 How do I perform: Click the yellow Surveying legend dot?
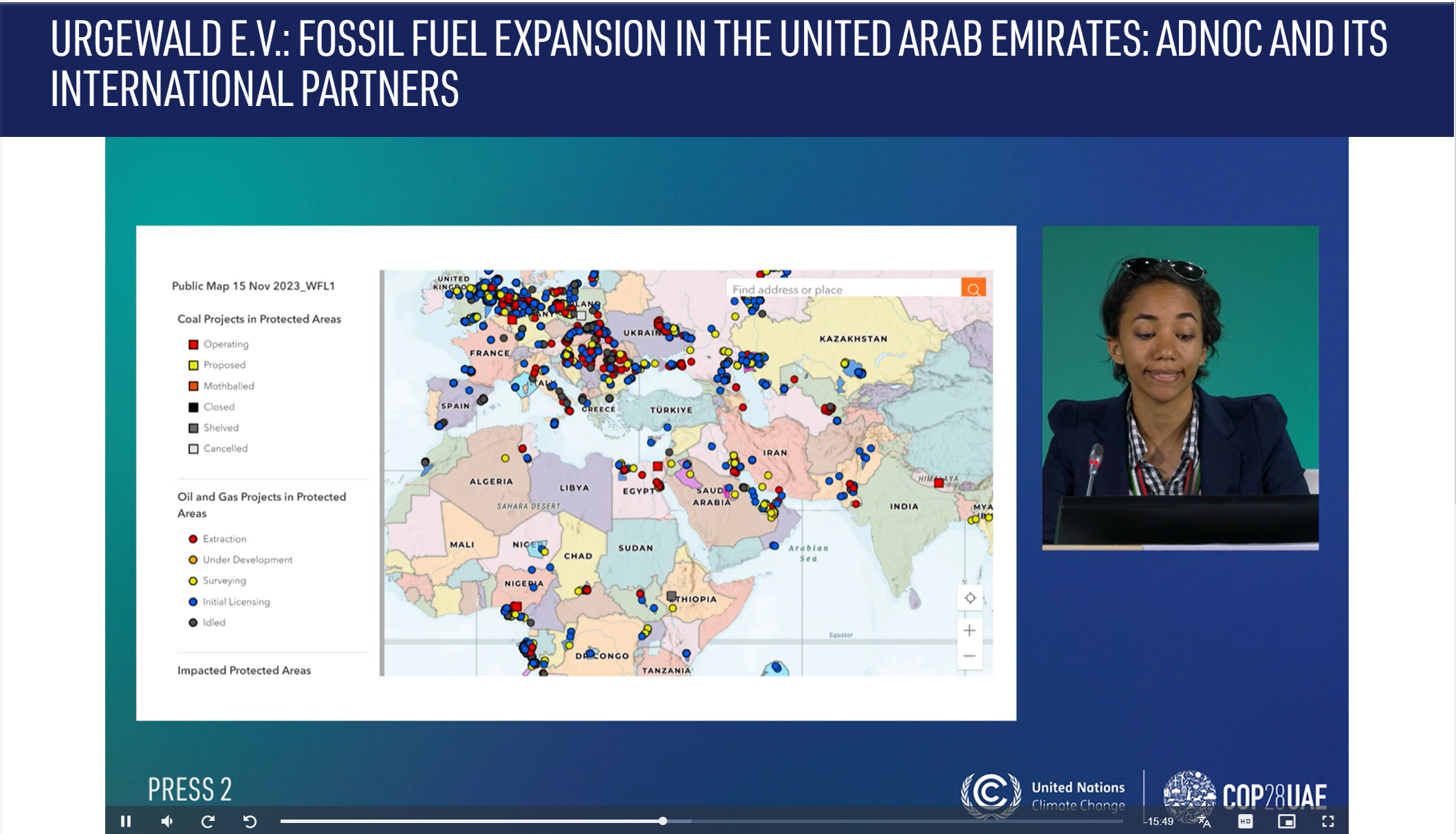pos(193,581)
